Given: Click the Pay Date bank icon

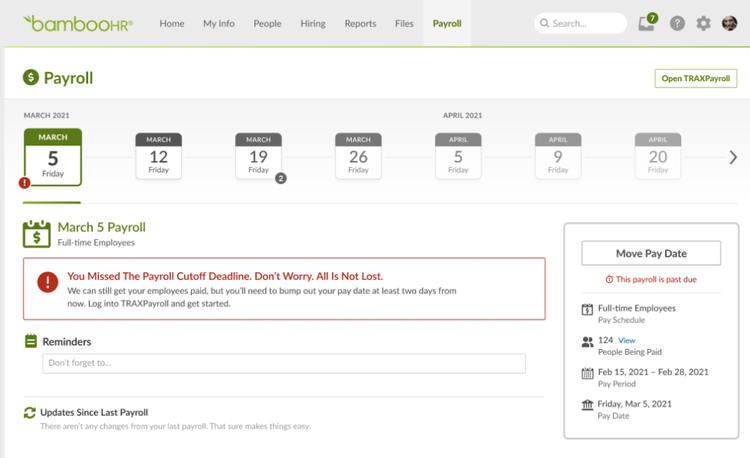Looking at the screenshot, I should pos(587,405).
